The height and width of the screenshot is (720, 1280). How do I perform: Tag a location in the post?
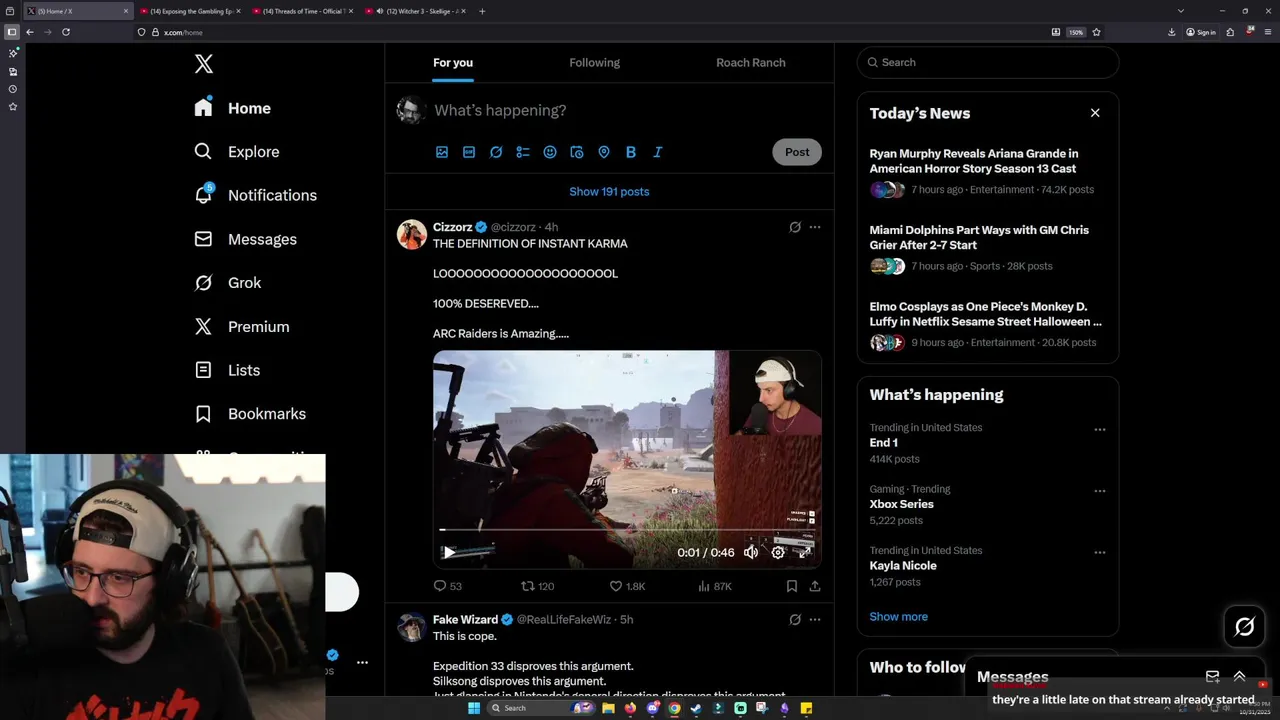pos(604,152)
